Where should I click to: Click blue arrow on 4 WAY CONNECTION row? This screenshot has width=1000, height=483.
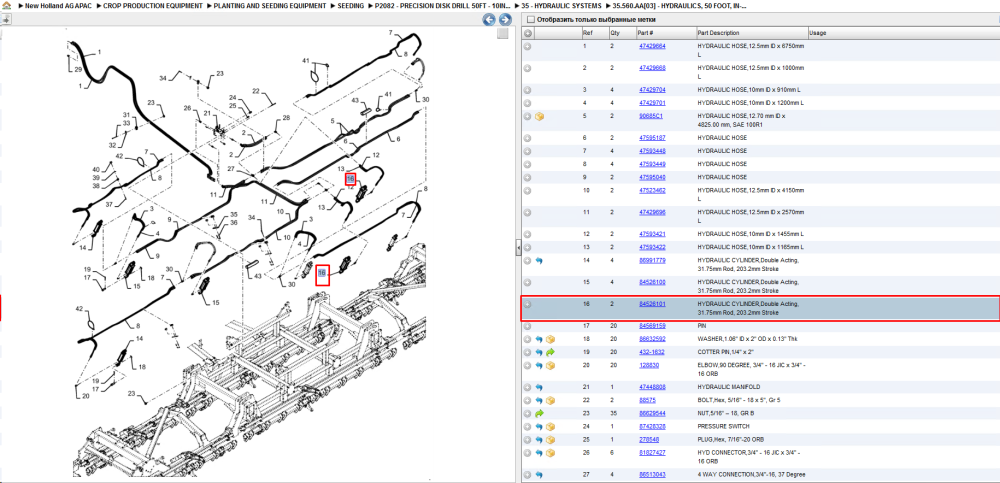(540, 475)
